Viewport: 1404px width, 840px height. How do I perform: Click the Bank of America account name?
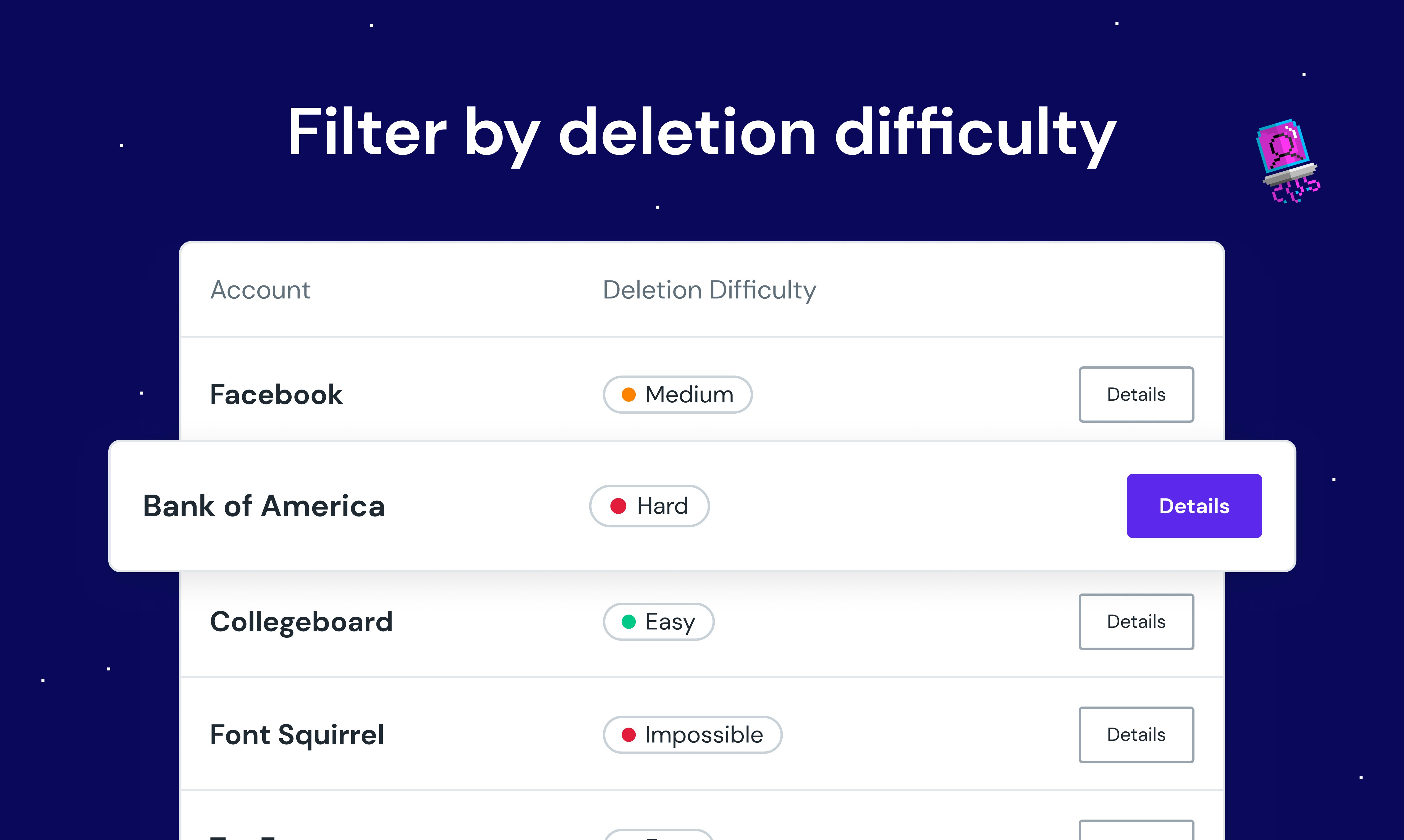pos(264,506)
